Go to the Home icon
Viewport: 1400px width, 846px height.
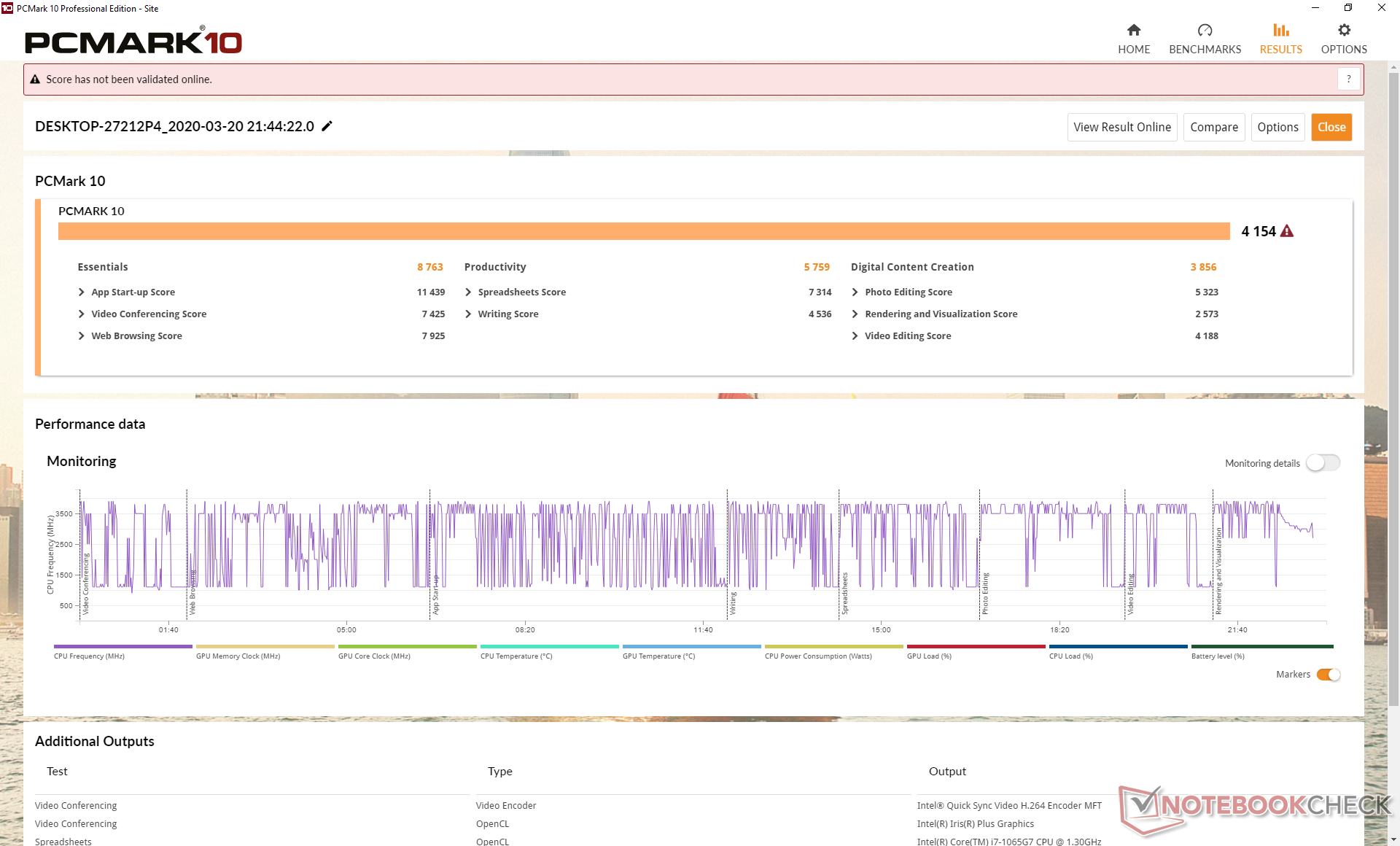1133,31
